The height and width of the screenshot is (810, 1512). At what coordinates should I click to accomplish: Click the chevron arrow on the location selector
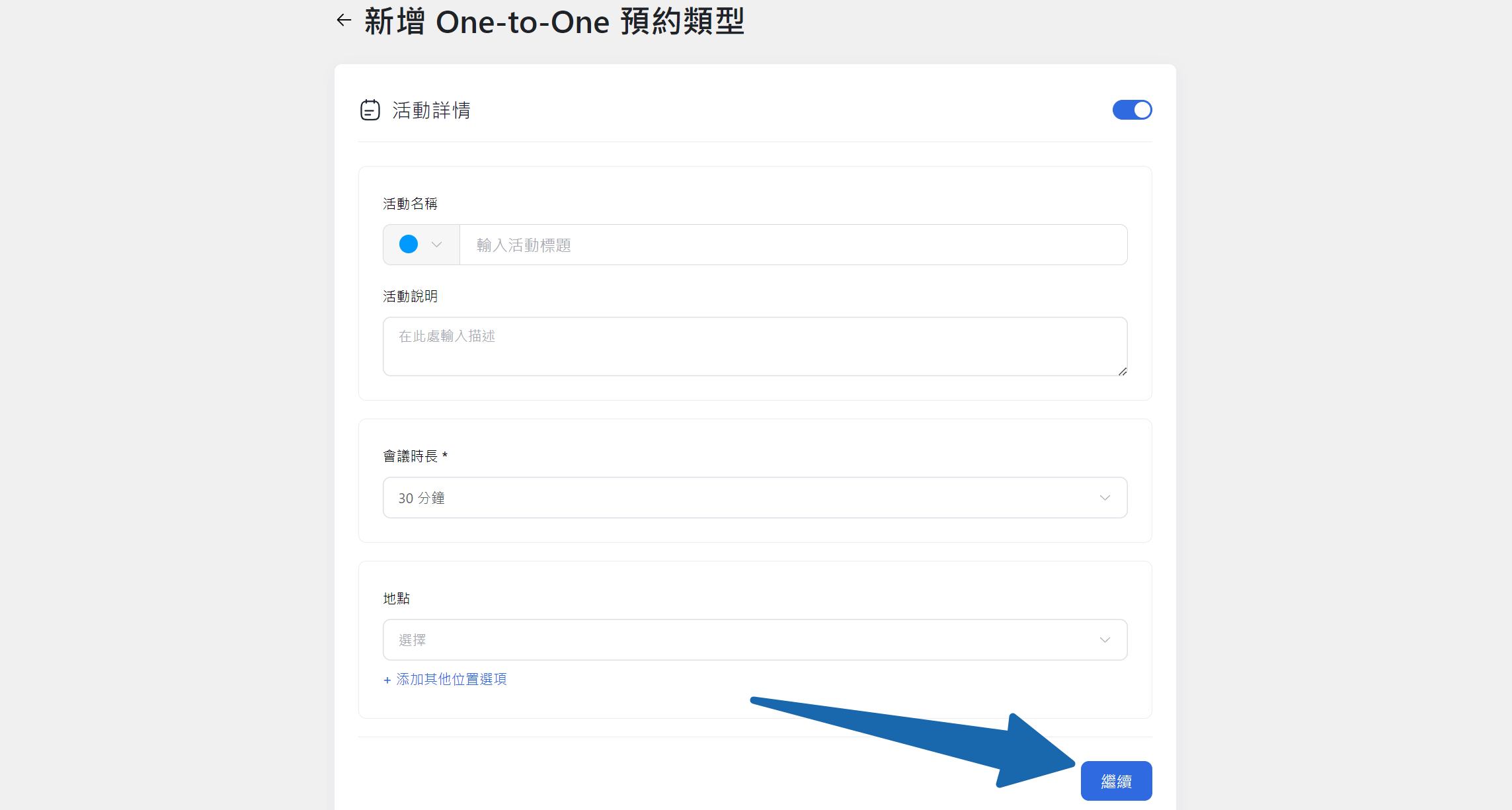pyautogui.click(x=1105, y=640)
